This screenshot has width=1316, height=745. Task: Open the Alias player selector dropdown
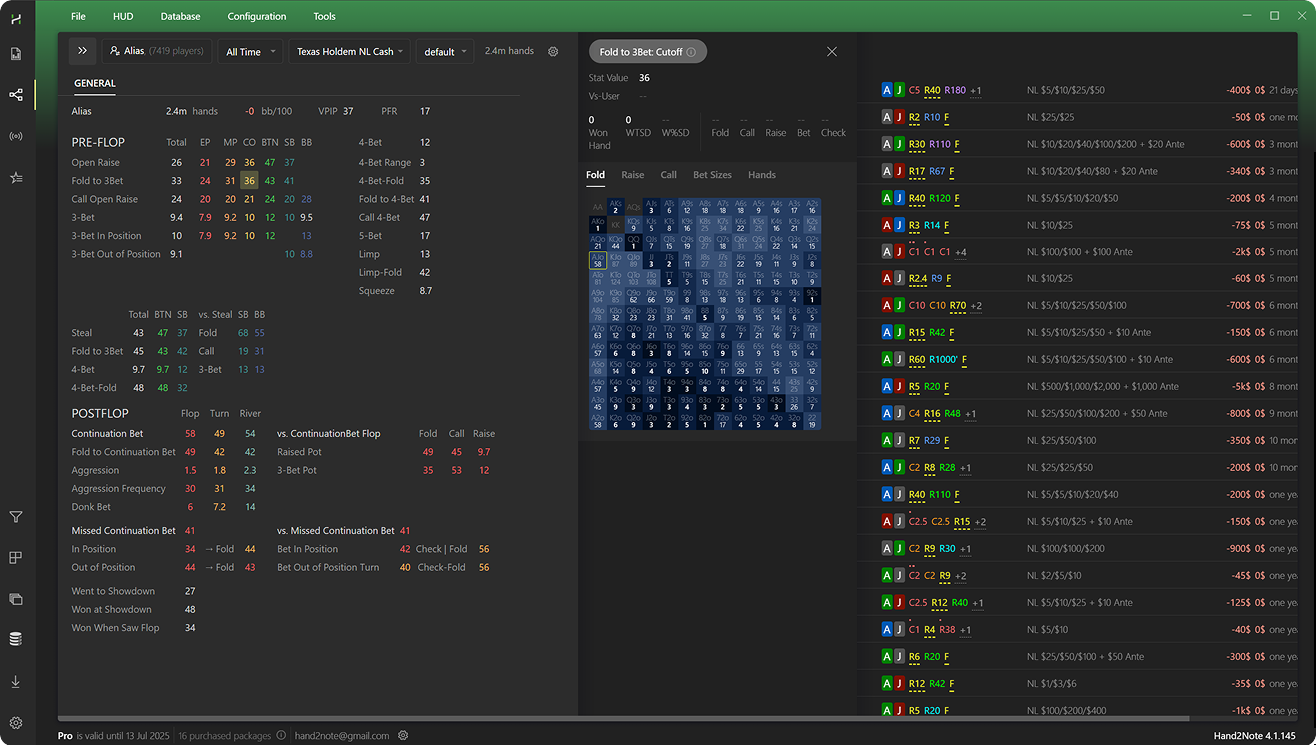coord(157,51)
